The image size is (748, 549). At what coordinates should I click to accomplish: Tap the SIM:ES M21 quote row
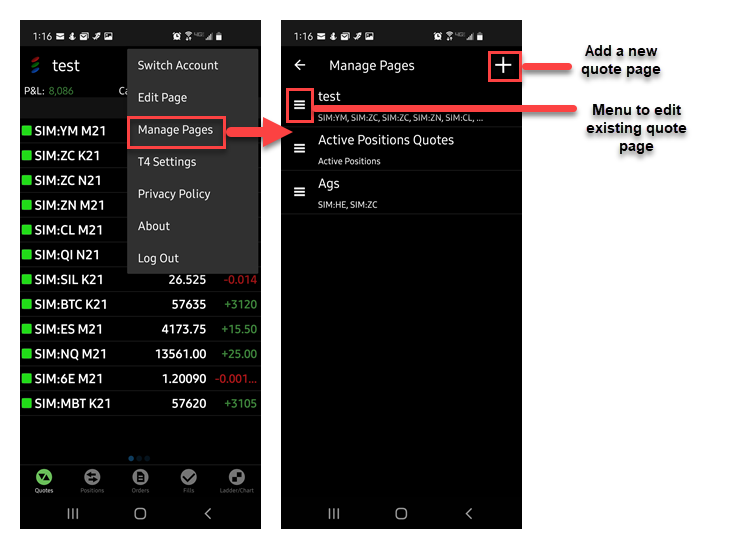(140, 329)
